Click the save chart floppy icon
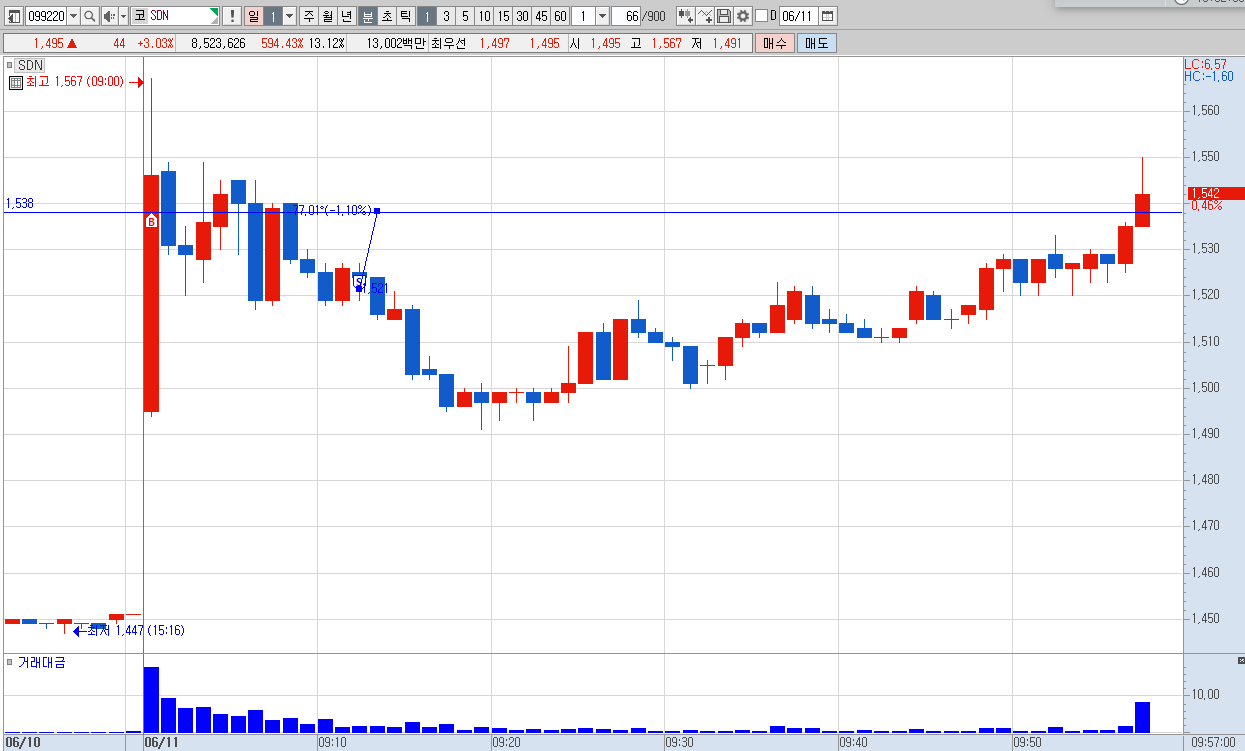Viewport: 1245px width, 751px height. point(724,16)
